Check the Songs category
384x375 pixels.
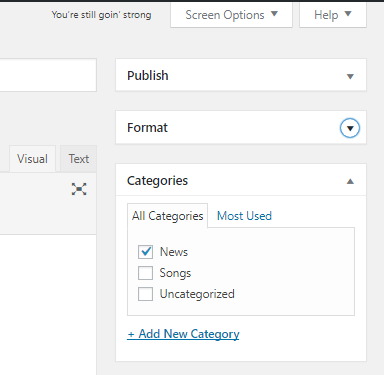(x=146, y=273)
